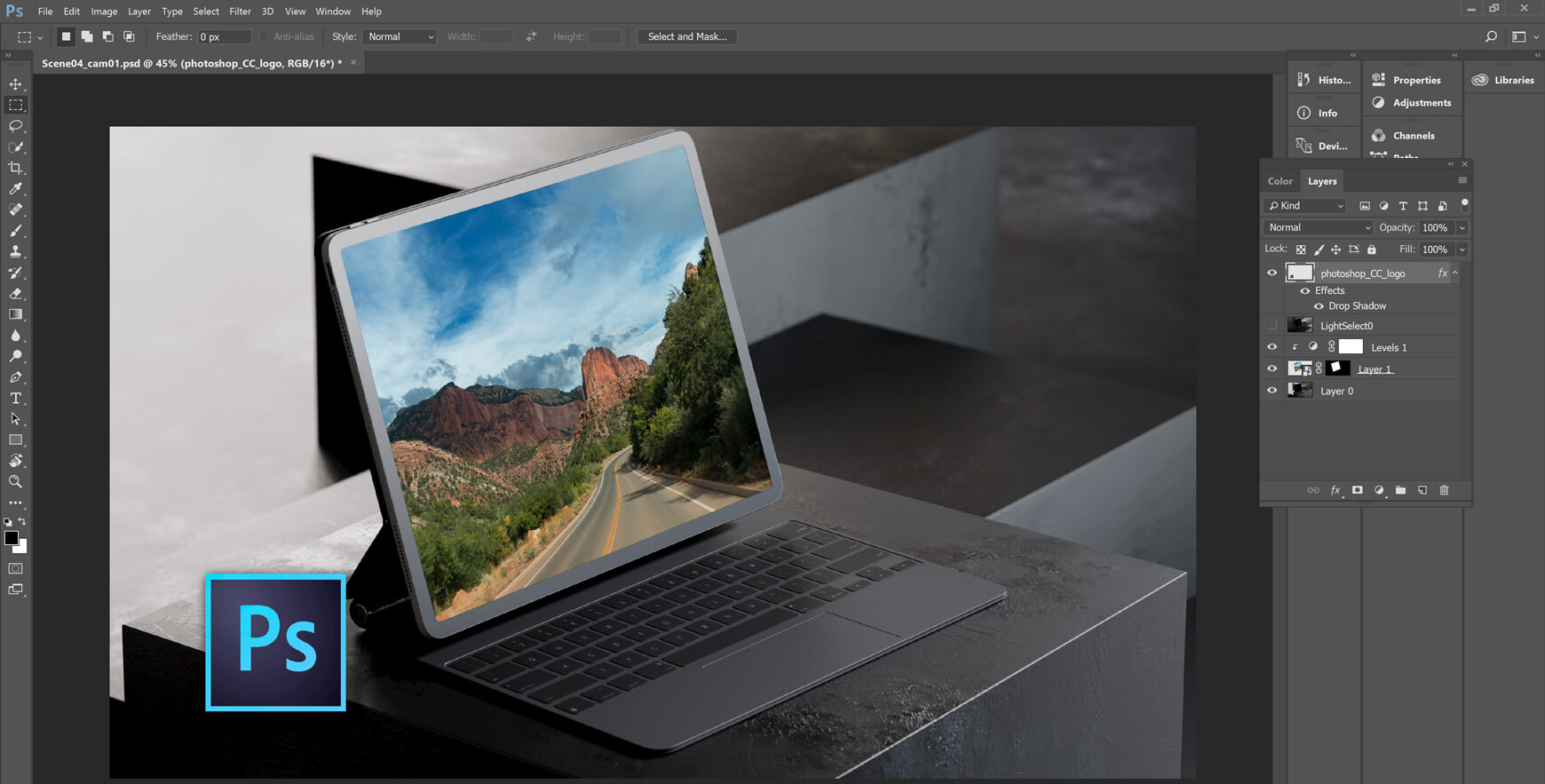Select the Horizontal Type tool
Screen dimensions: 1545x784
pos(16,399)
